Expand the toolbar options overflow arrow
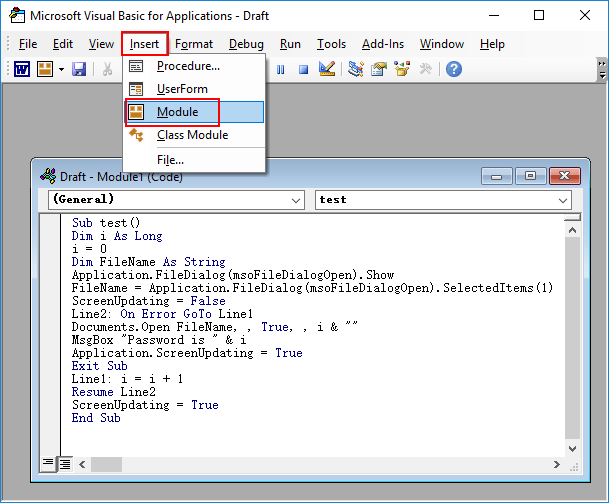Screen dimensions: 609x503 coord(602,70)
